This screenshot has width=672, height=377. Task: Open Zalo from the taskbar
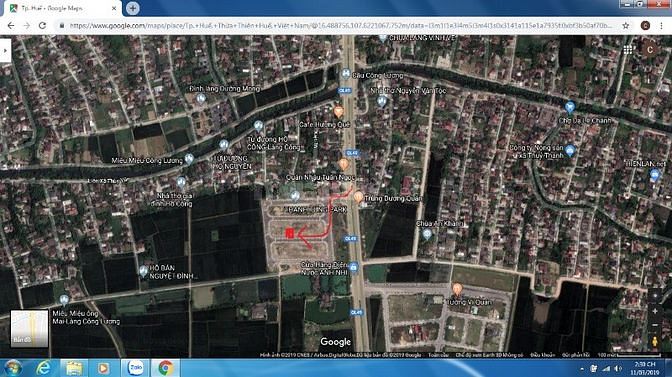pos(135,368)
